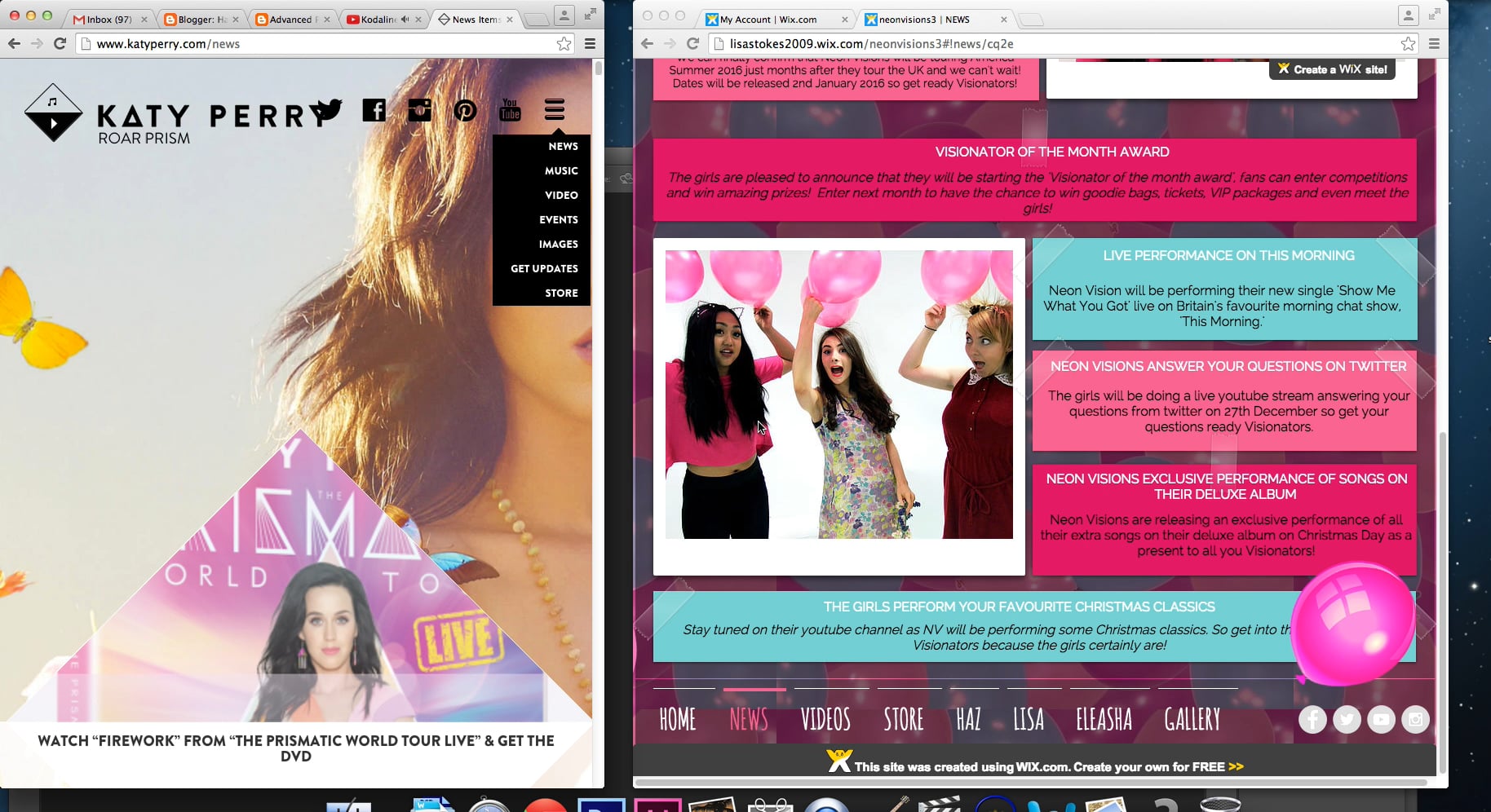Select NEWS in Katy Perry dropdown menu
This screenshot has height=812, width=1491.
tap(563, 146)
